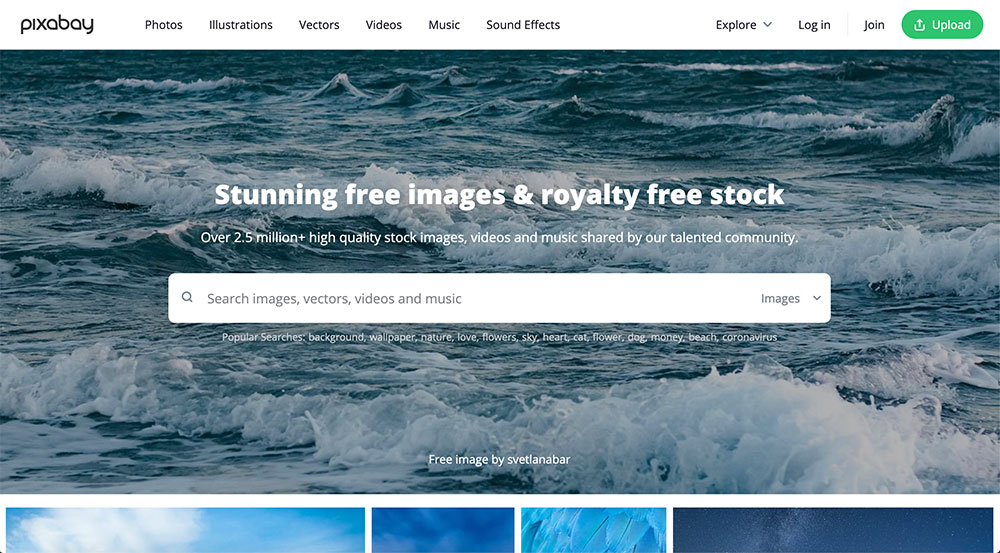Go to Illustrations
The image size is (1000, 553).
240,25
